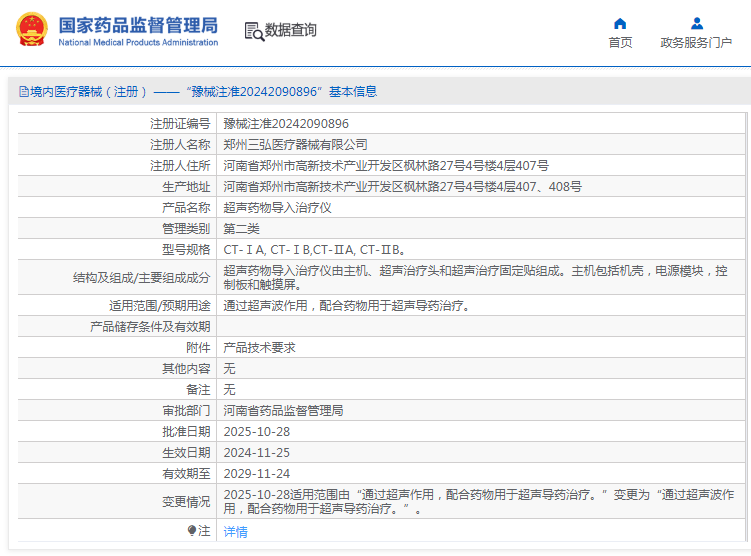This screenshot has height=556, width=751.
Task: Select expiry date 2029-11-24
Action: pyautogui.click(x=257, y=474)
